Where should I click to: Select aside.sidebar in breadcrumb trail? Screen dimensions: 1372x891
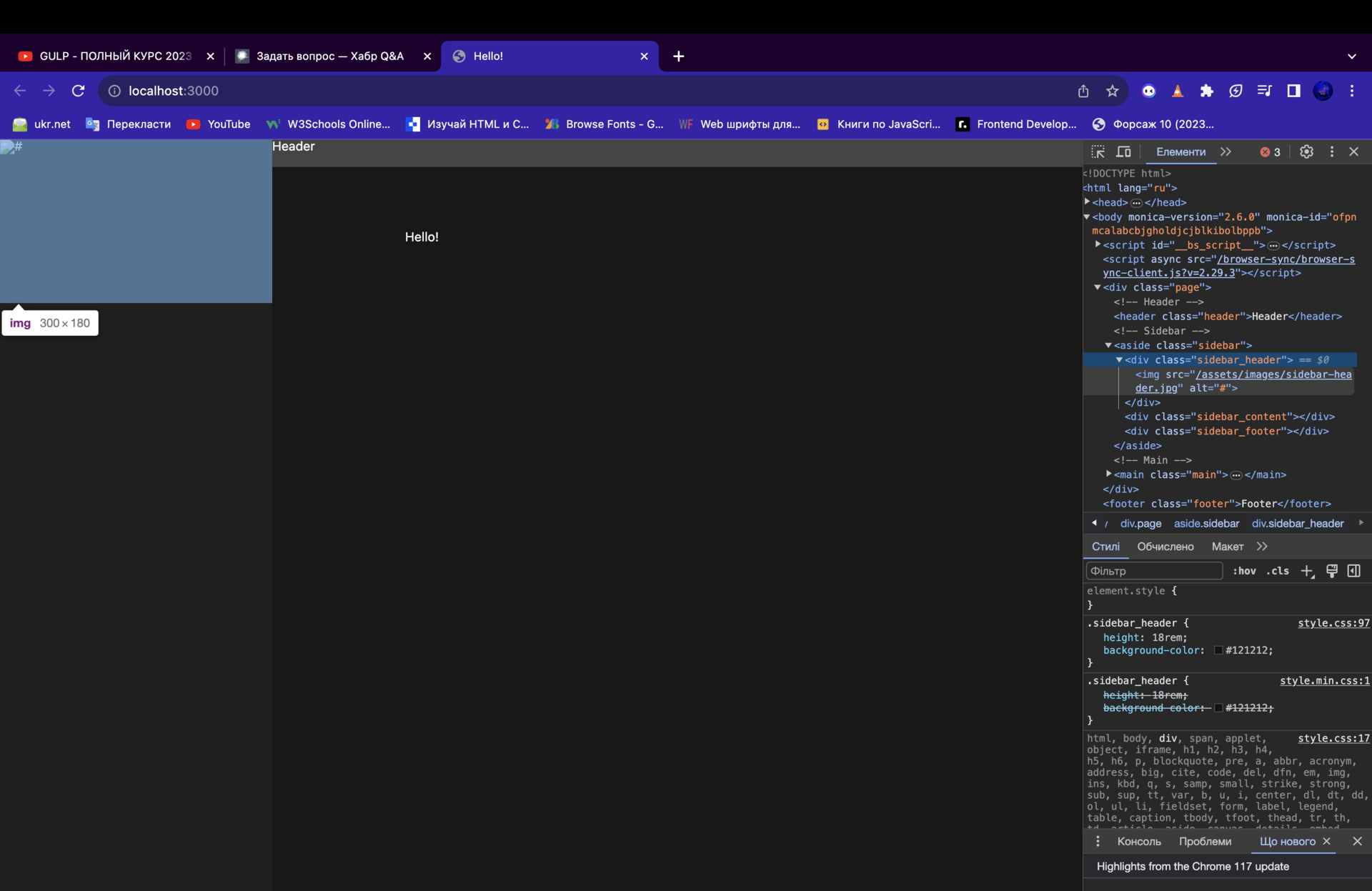1206,524
